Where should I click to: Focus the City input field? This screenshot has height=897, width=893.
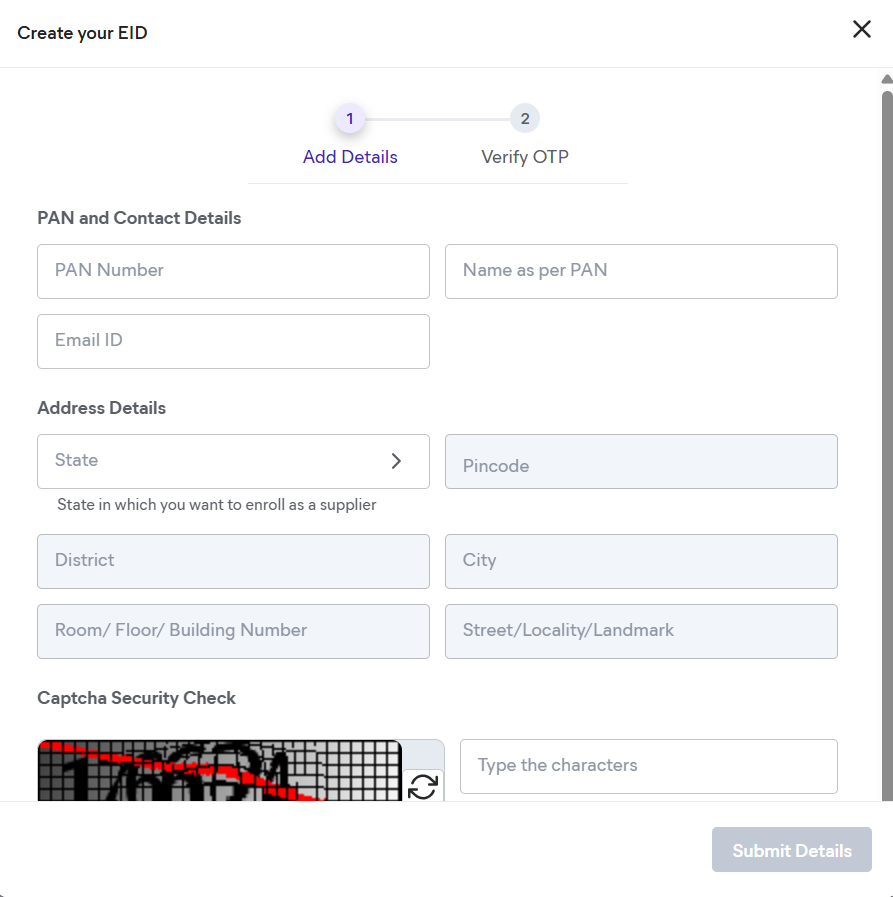[x=641, y=561]
